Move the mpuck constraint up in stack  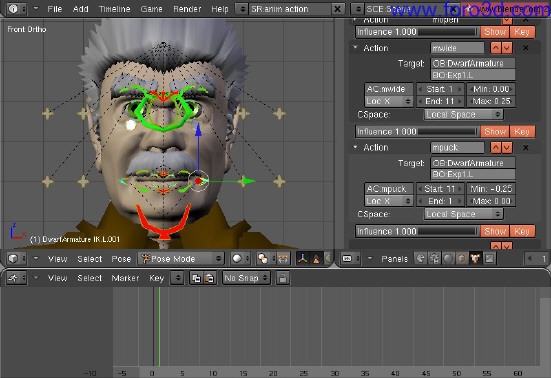click(x=496, y=148)
